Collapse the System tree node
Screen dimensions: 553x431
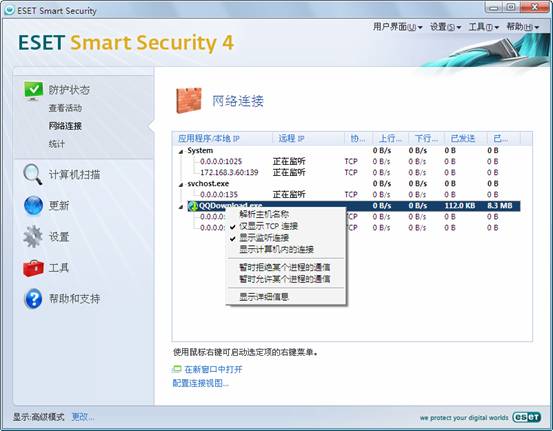(181, 151)
